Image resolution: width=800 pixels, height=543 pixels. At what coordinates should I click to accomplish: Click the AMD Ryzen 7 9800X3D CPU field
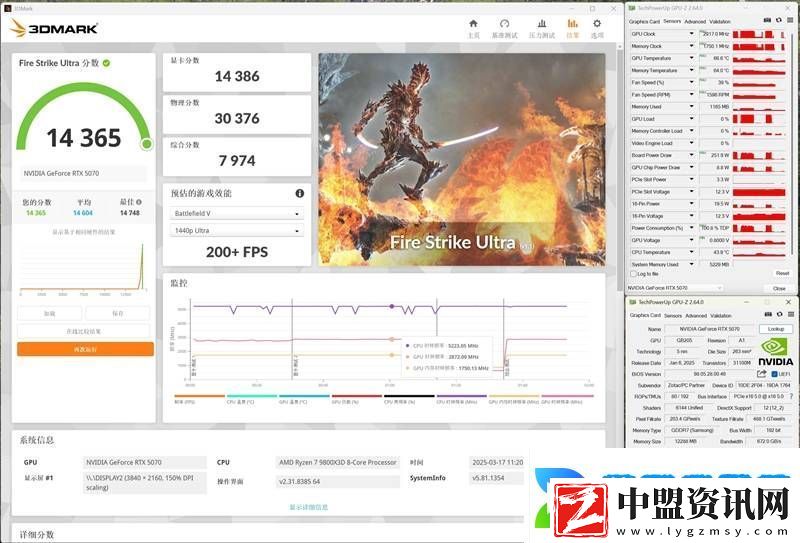337,462
